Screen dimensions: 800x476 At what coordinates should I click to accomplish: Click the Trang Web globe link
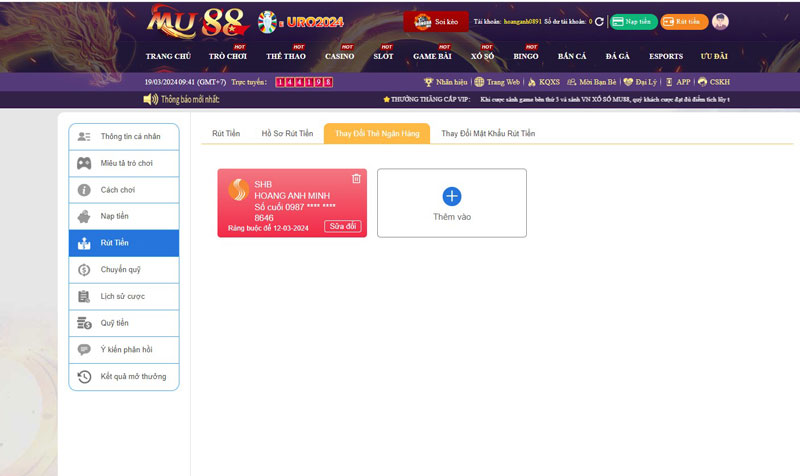[497, 82]
